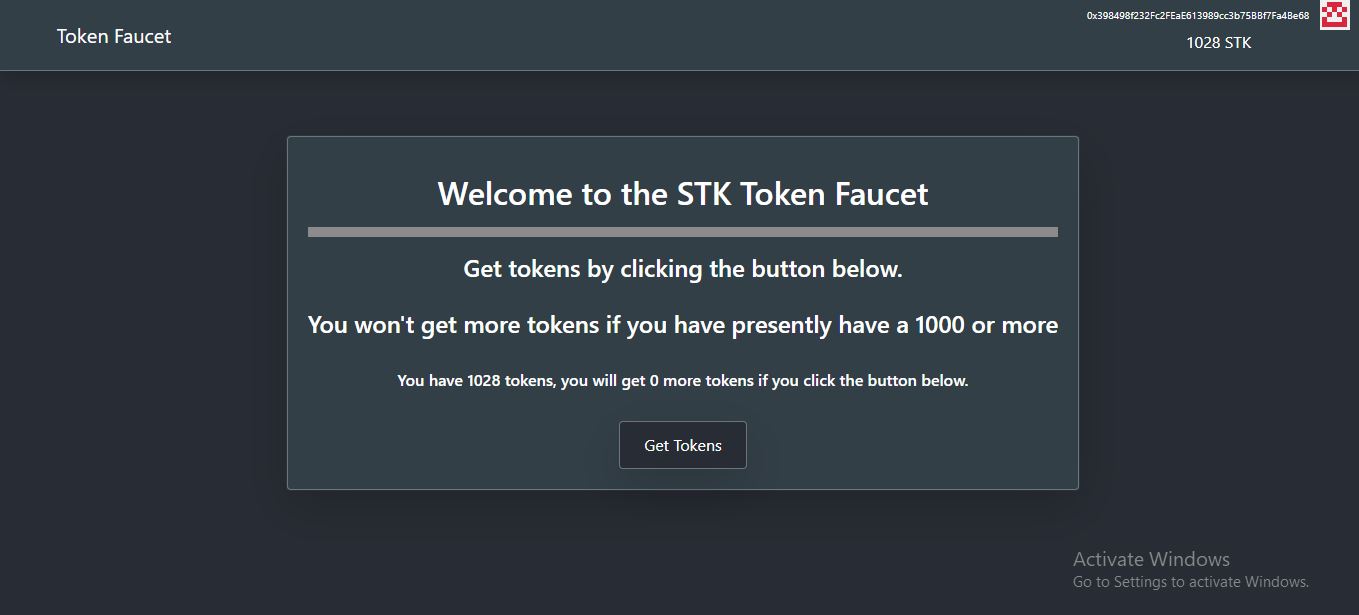The height and width of the screenshot is (615, 1359).
Task: Click the word 'STK' in the welcome heading
Action: click(700, 193)
